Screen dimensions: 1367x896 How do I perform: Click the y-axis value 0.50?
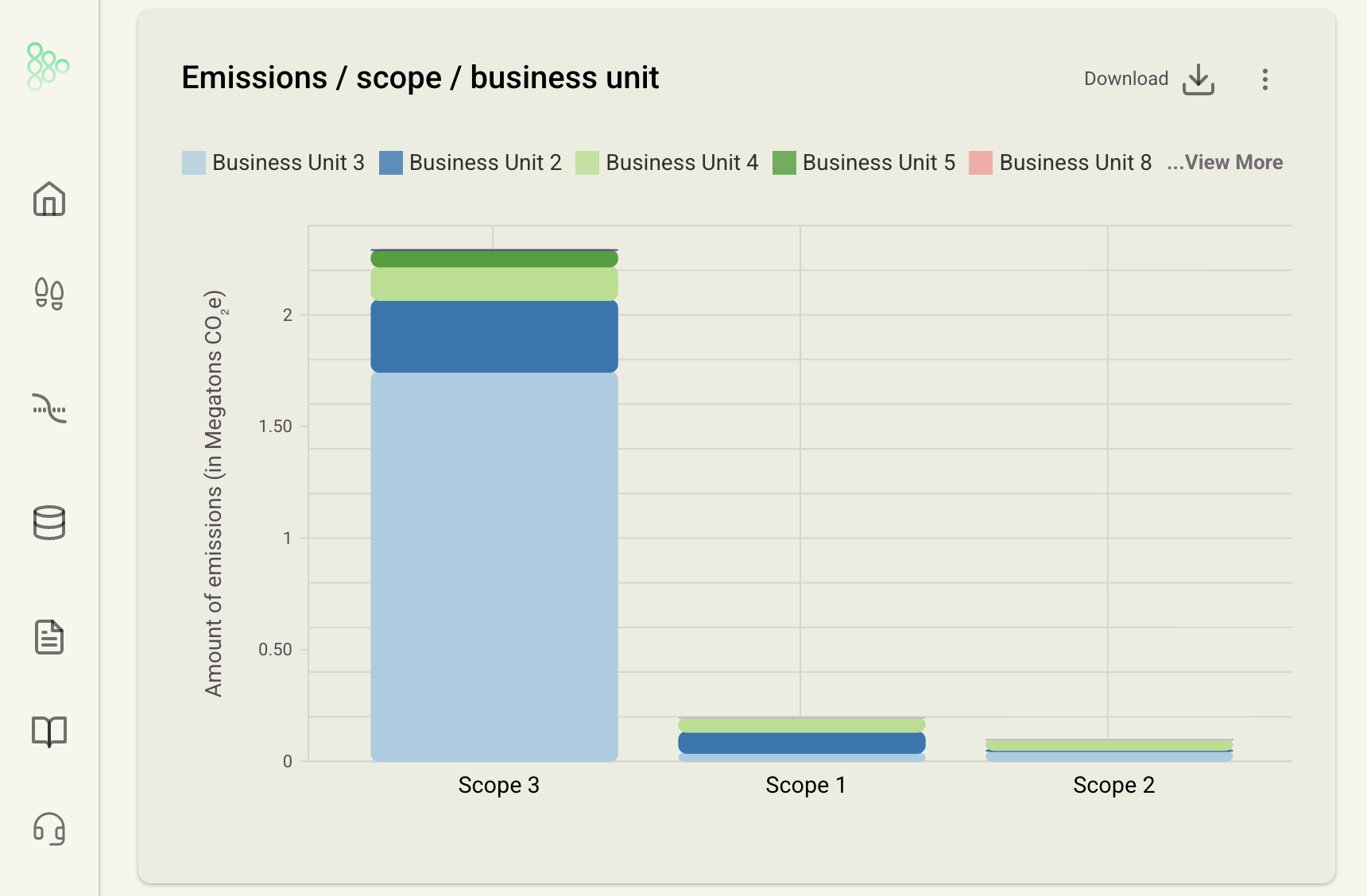click(276, 650)
